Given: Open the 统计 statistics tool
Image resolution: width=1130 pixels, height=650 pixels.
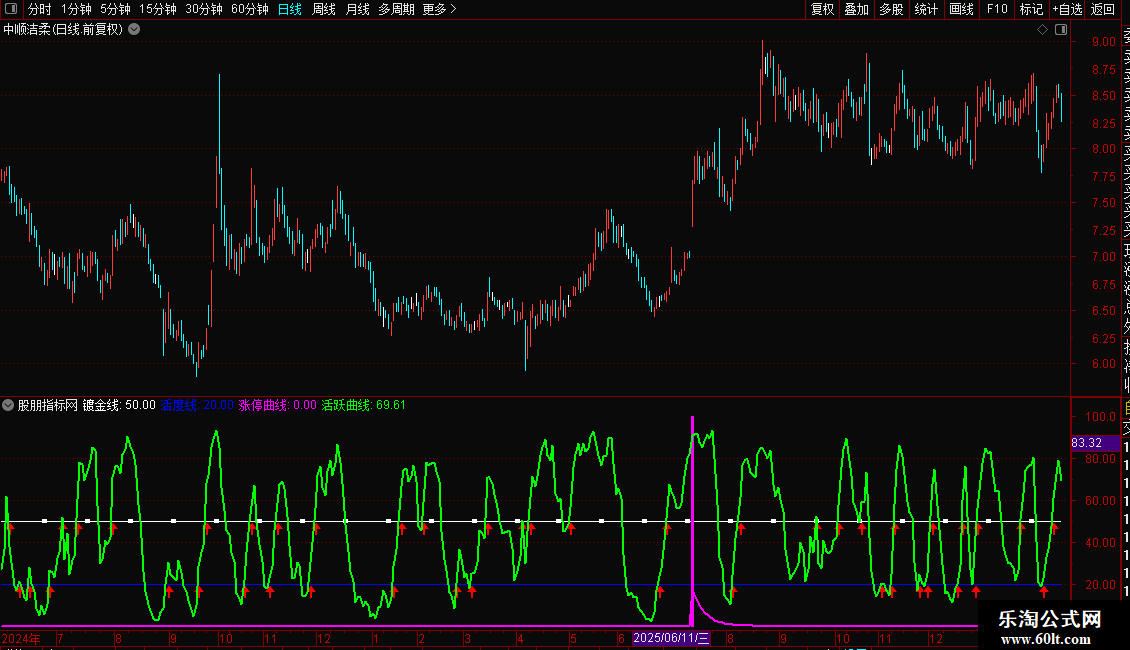Looking at the screenshot, I should (926, 9).
